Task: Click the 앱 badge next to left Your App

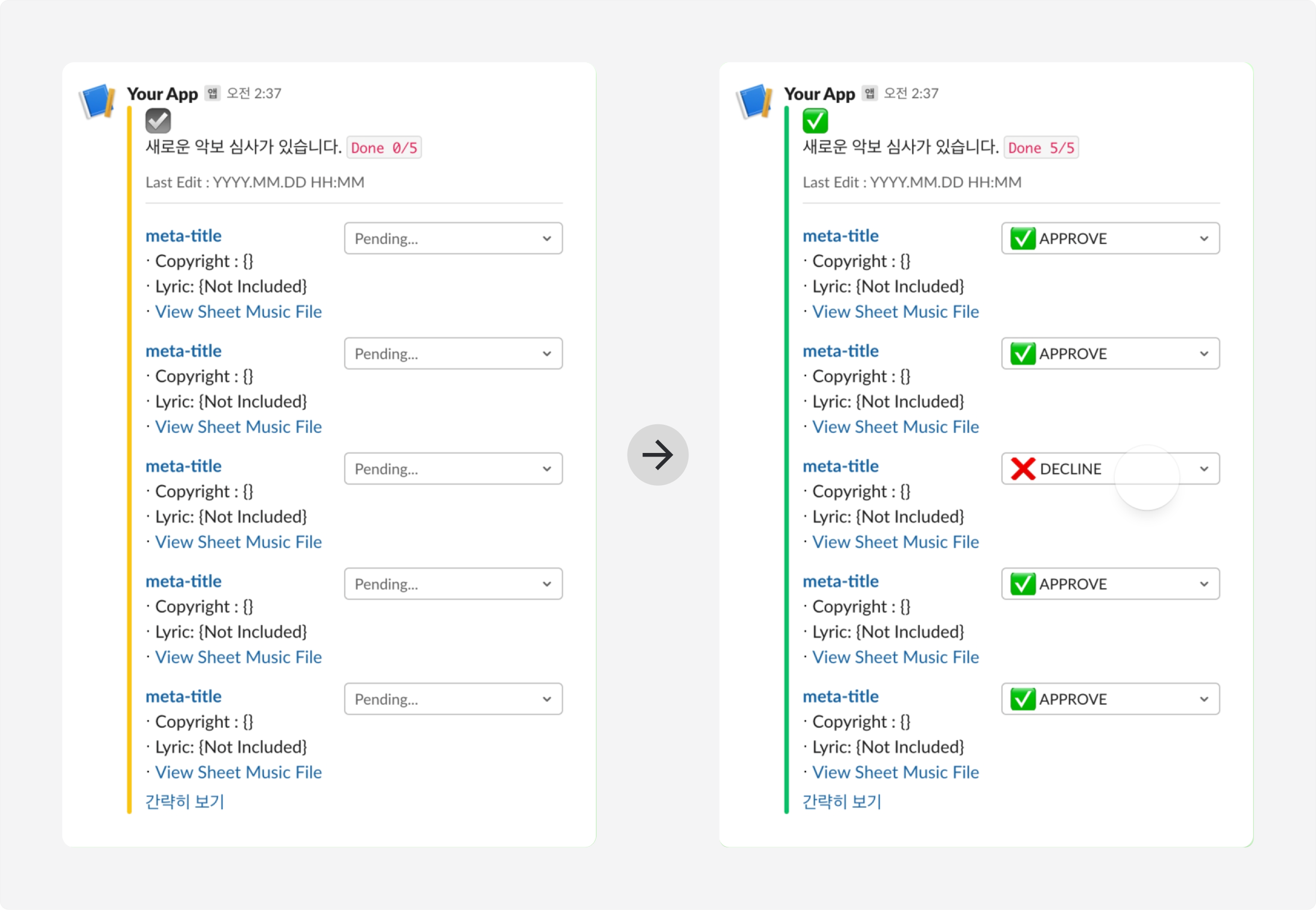Action: pyautogui.click(x=213, y=93)
